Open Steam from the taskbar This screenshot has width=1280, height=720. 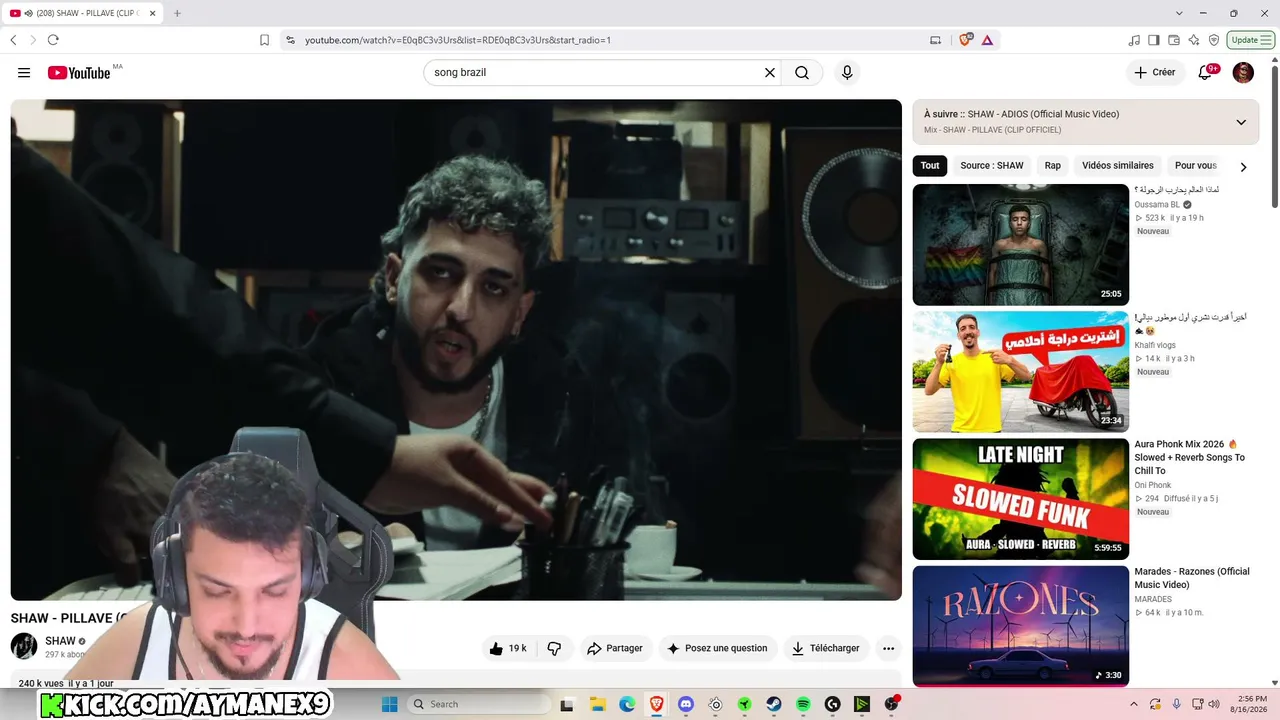pyautogui.click(x=774, y=704)
